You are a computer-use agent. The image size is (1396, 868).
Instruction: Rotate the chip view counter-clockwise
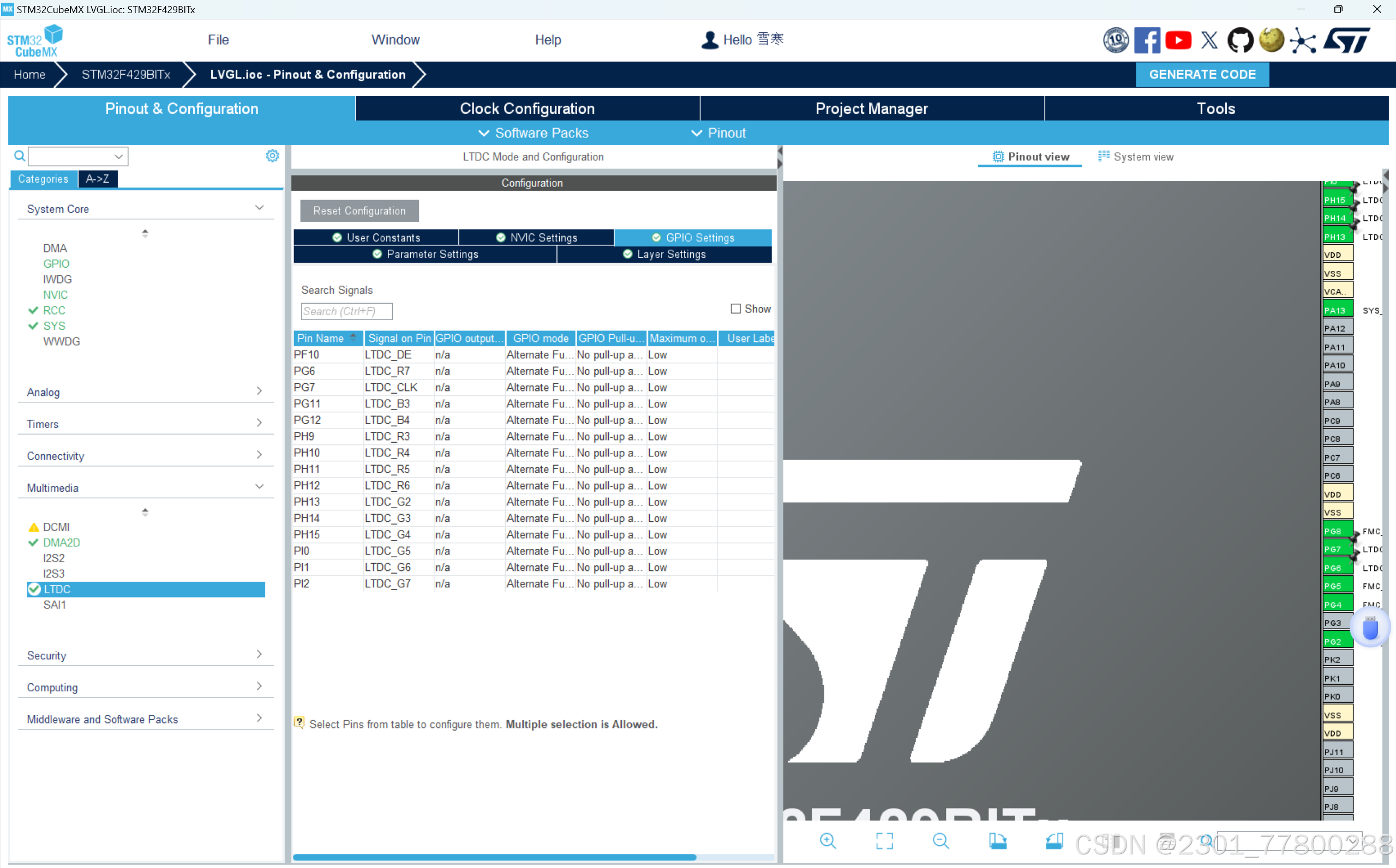click(x=1055, y=840)
